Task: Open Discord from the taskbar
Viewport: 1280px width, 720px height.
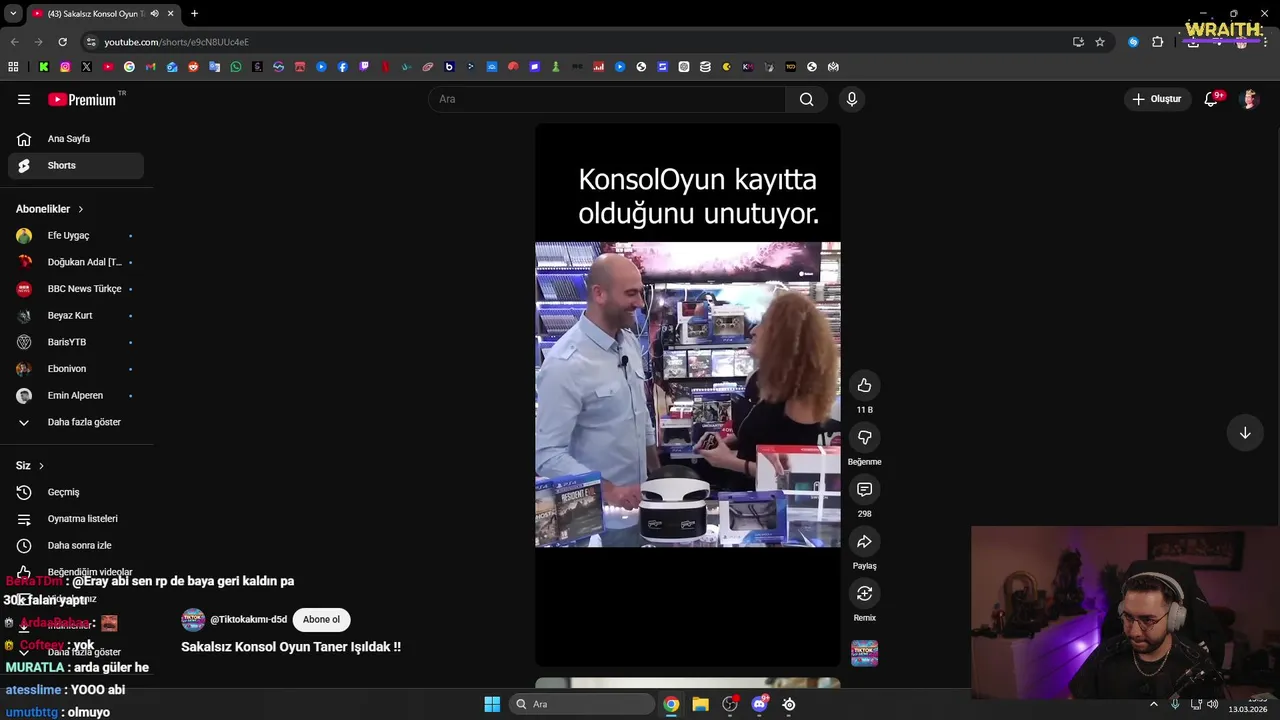Action: 759,704
